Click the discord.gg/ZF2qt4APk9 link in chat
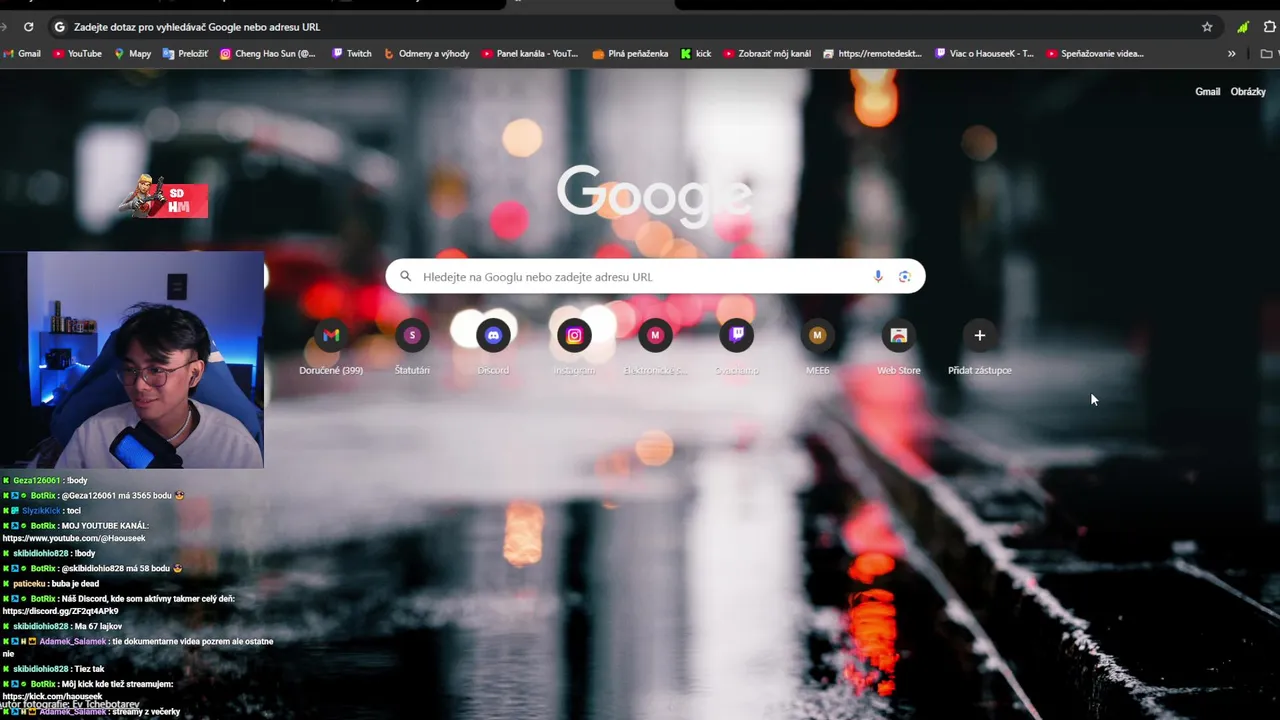Image resolution: width=1280 pixels, height=720 pixels. coord(60,611)
